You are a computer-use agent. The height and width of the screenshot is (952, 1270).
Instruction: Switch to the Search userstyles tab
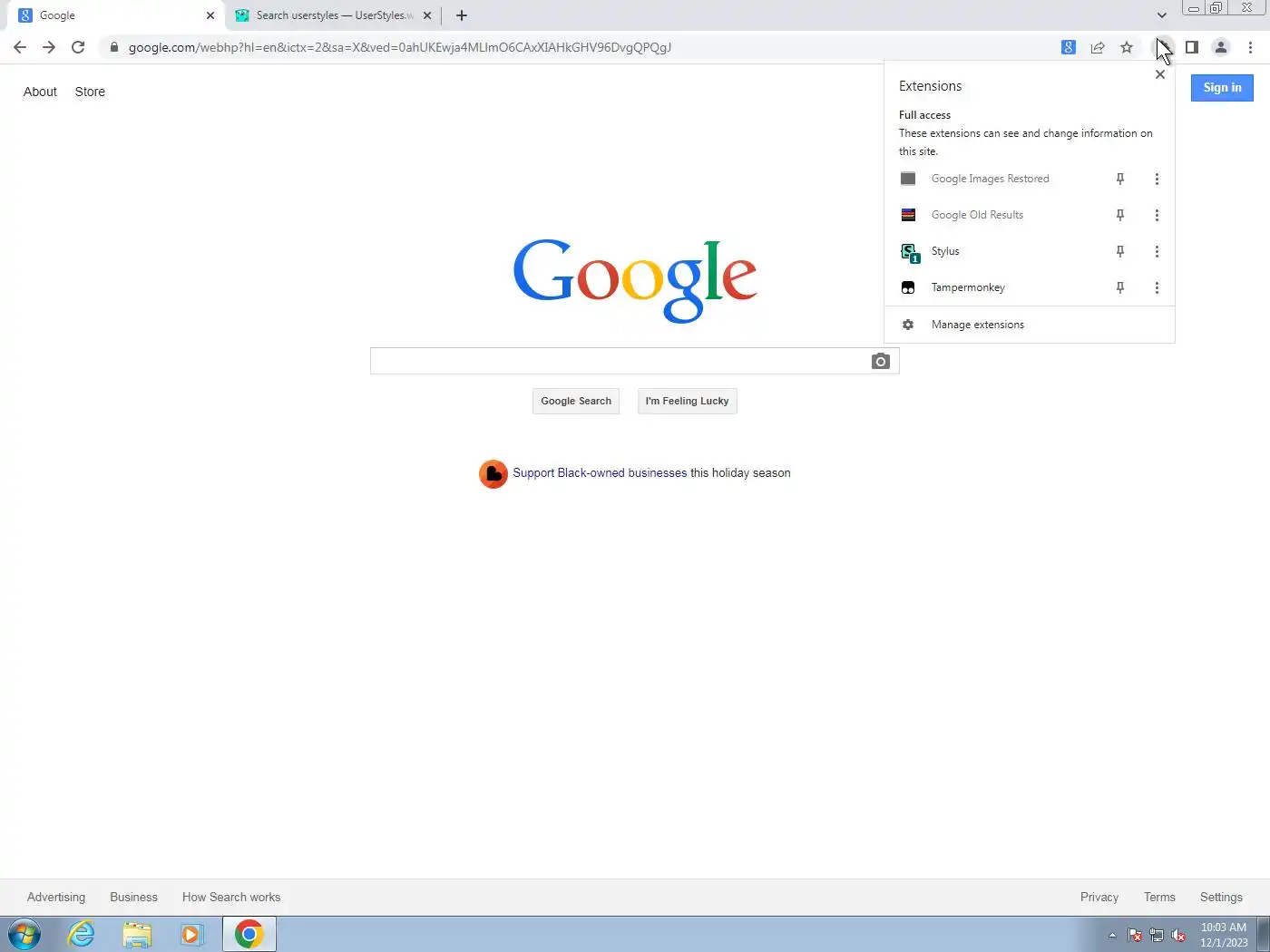tap(332, 15)
